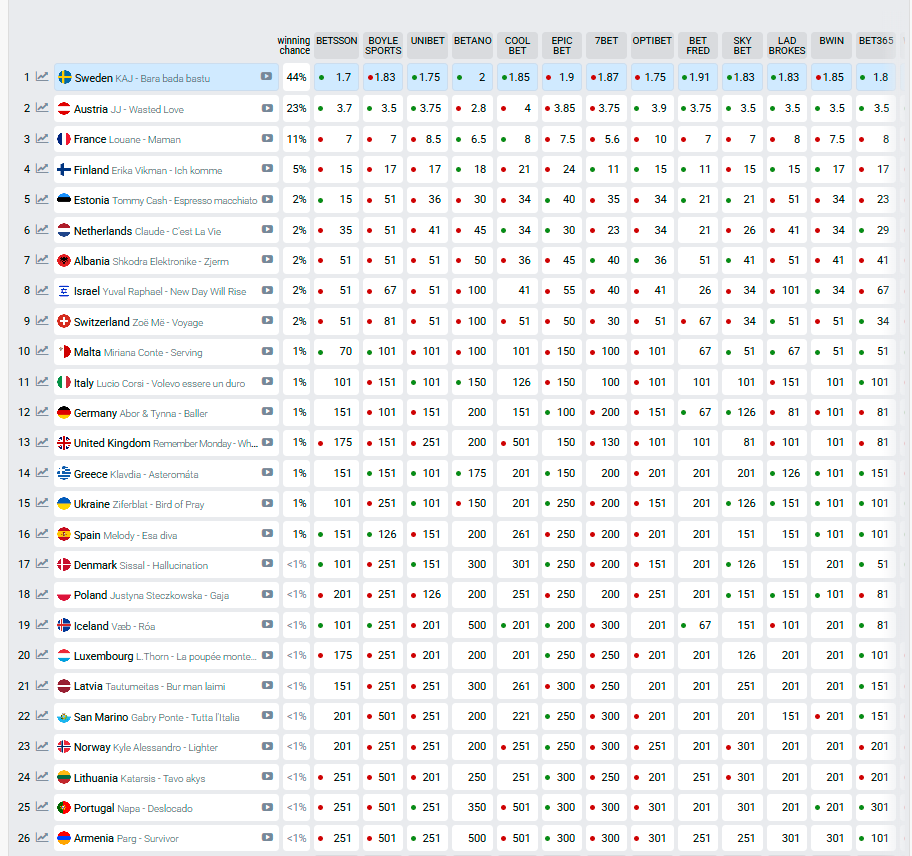Open the odds chart icon for Ukraine
The width and height of the screenshot is (912, 856).
[x=42, y=502]
